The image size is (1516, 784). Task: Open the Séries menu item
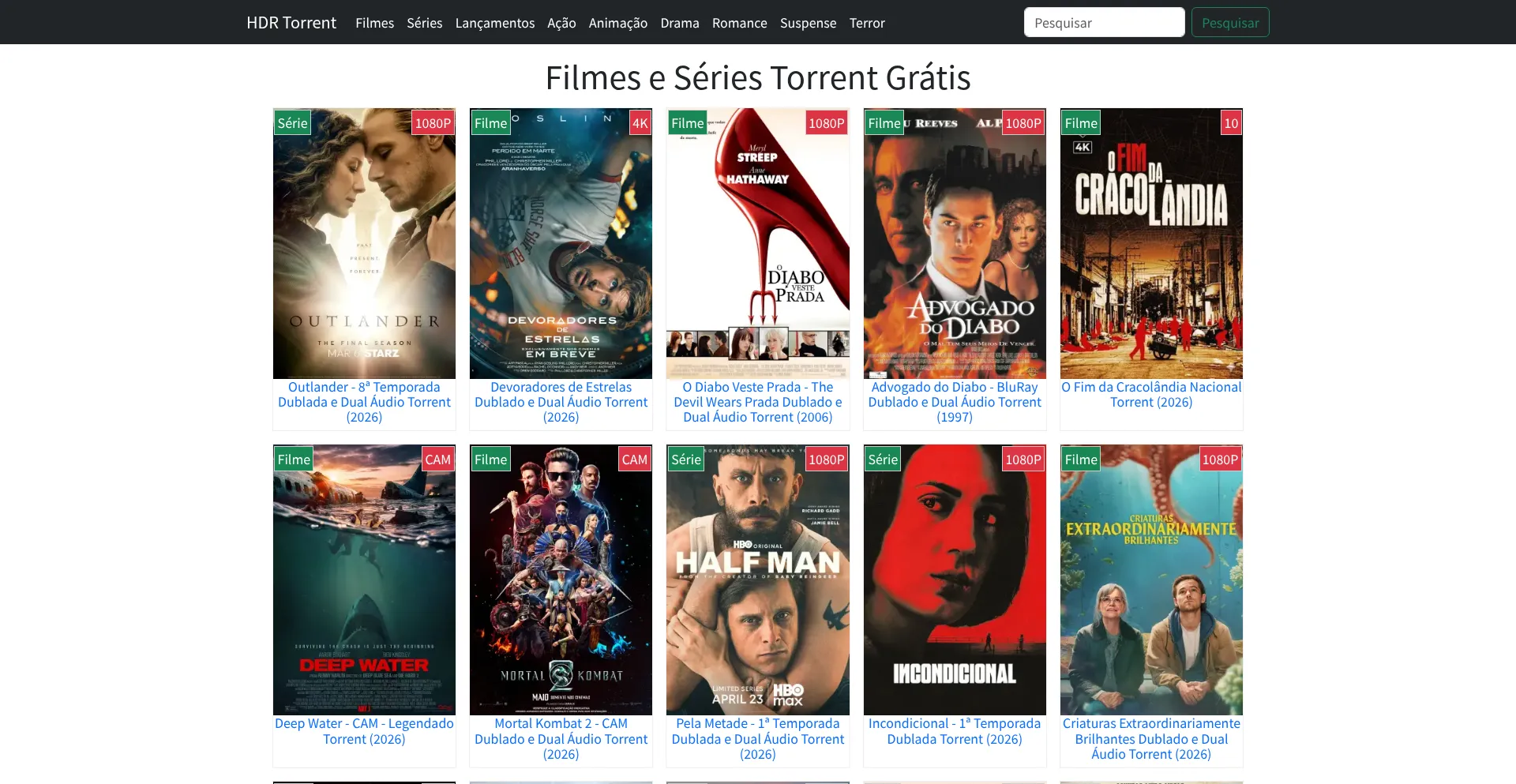coord(425,23)
